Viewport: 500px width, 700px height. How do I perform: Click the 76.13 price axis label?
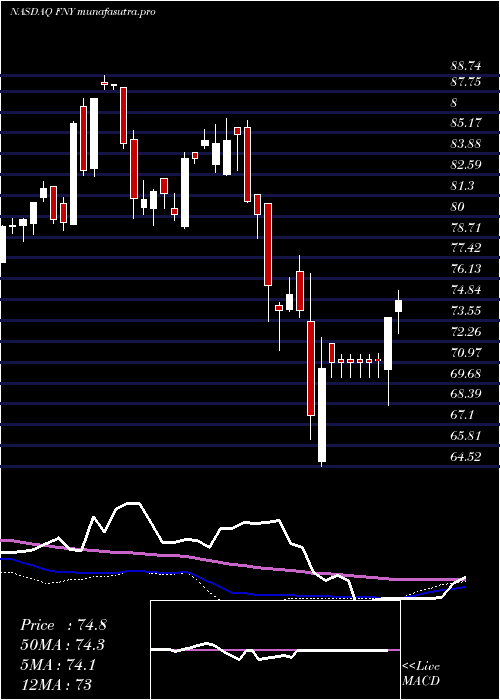pos(466,269)
